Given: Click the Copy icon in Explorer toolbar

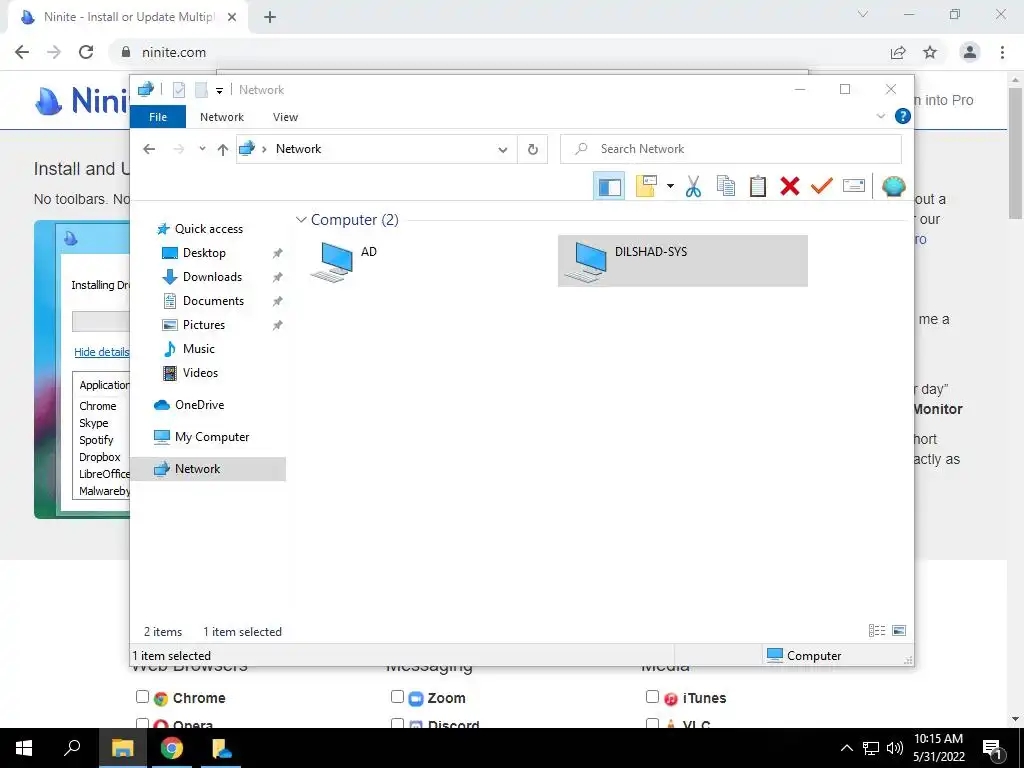Looking at the screenshot, I should (726, 186).
